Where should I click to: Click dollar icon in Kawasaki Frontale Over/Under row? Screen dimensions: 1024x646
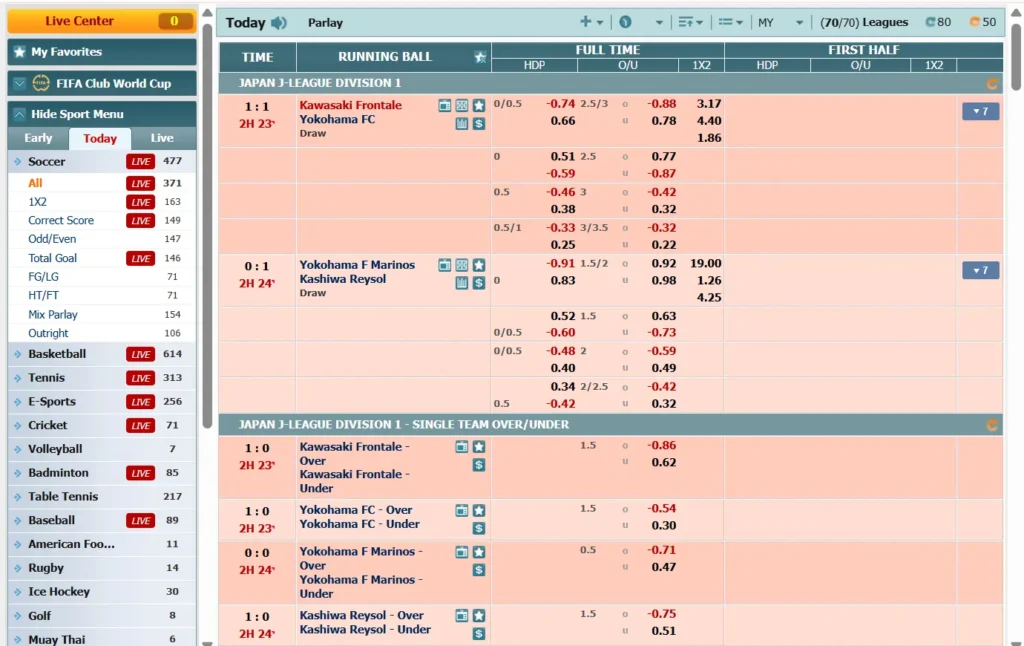(479, 465)
